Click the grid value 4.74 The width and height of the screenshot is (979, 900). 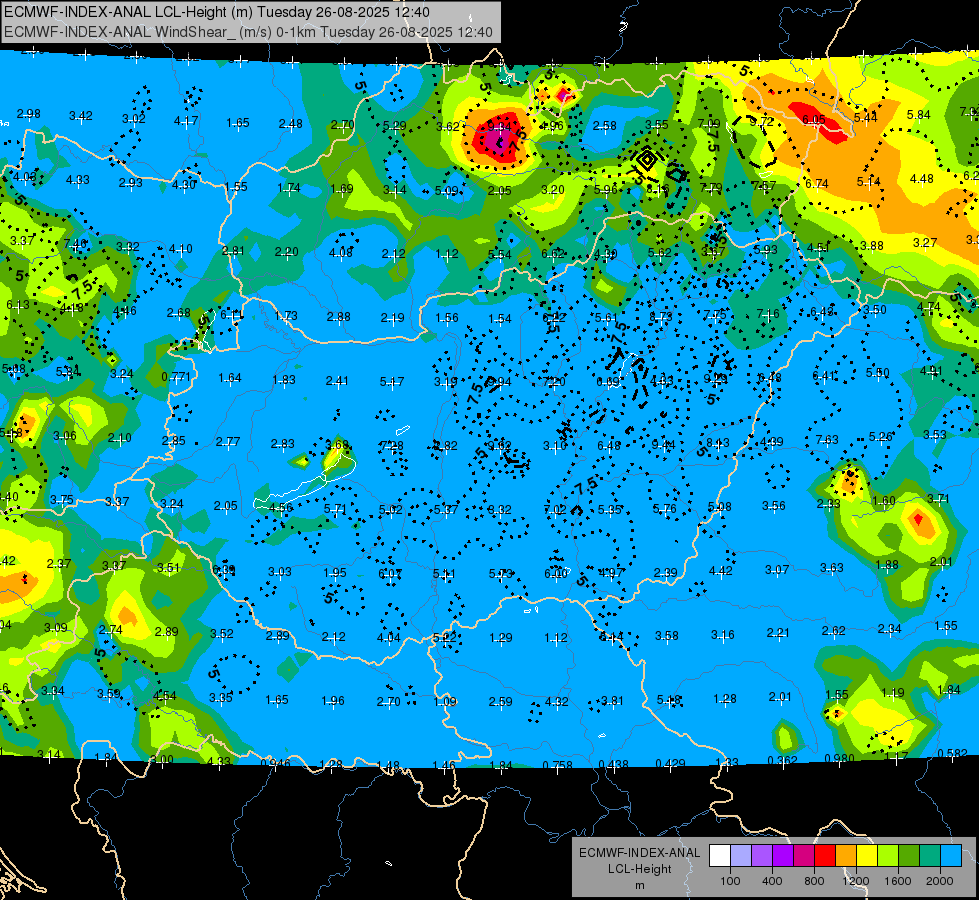[x=928, y=307]
